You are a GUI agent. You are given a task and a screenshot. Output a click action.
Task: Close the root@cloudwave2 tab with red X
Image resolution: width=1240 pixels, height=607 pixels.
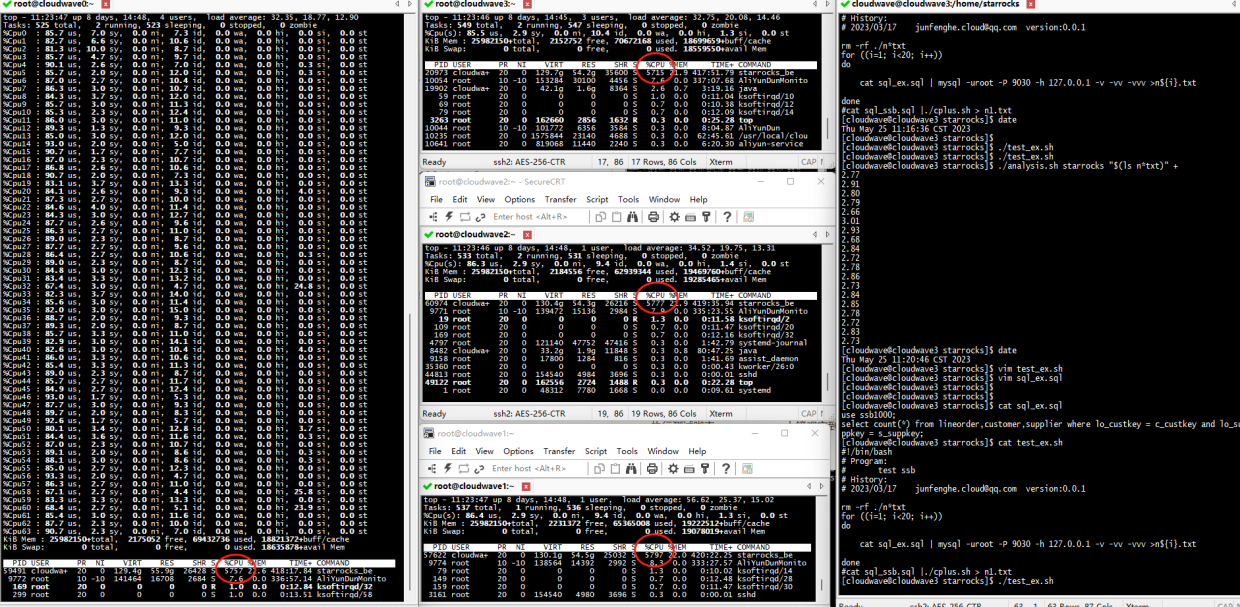527,235
